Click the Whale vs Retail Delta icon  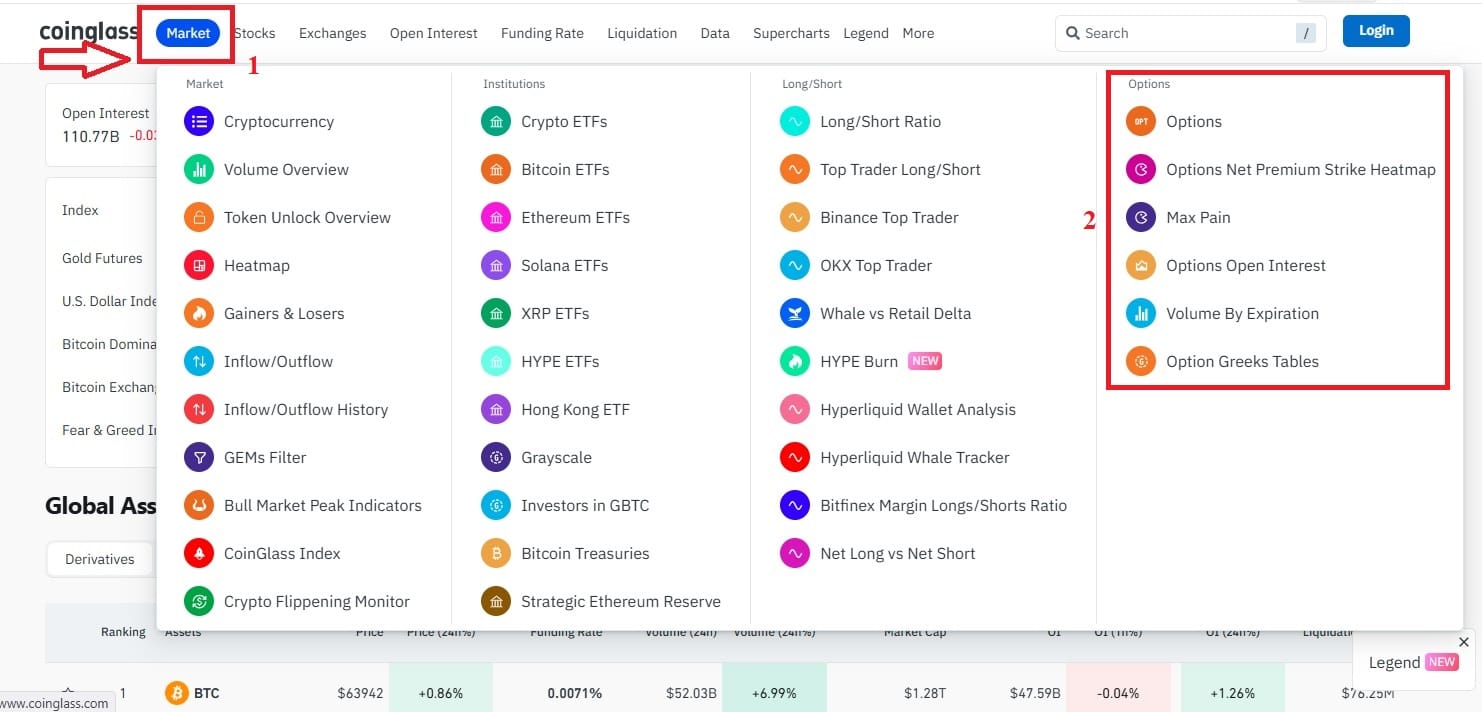pyautogui.click(x=795, y=314)
